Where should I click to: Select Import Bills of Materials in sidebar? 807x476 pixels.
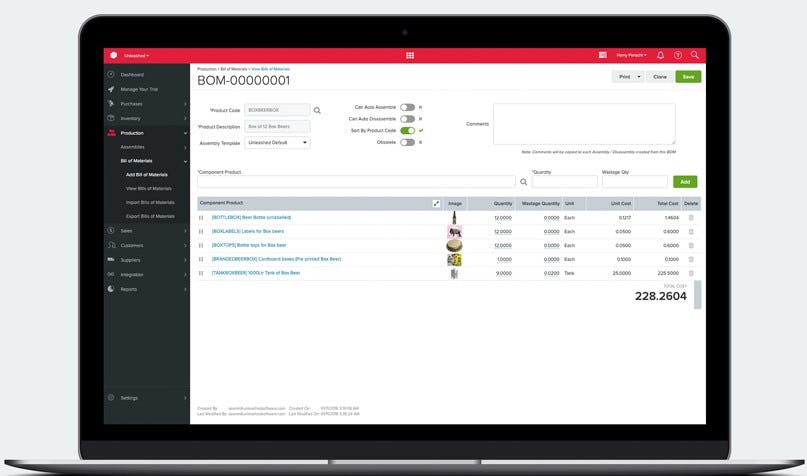[x=150, y=203]
